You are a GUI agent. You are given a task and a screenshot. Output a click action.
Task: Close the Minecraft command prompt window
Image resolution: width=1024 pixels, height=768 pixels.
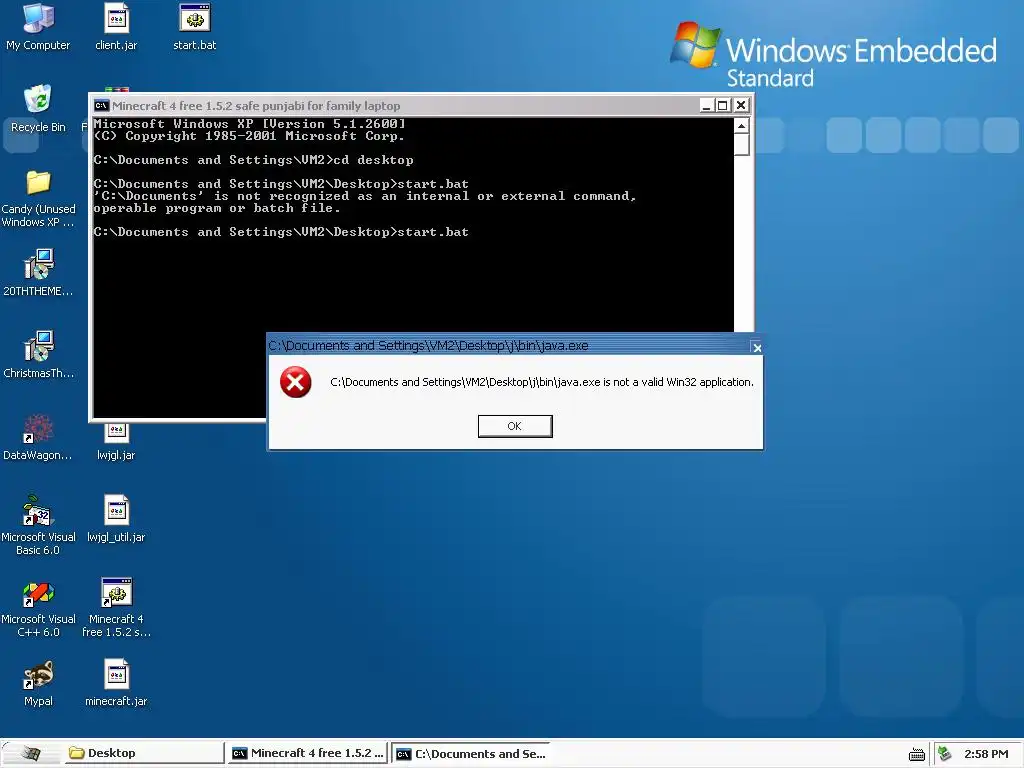741,105
